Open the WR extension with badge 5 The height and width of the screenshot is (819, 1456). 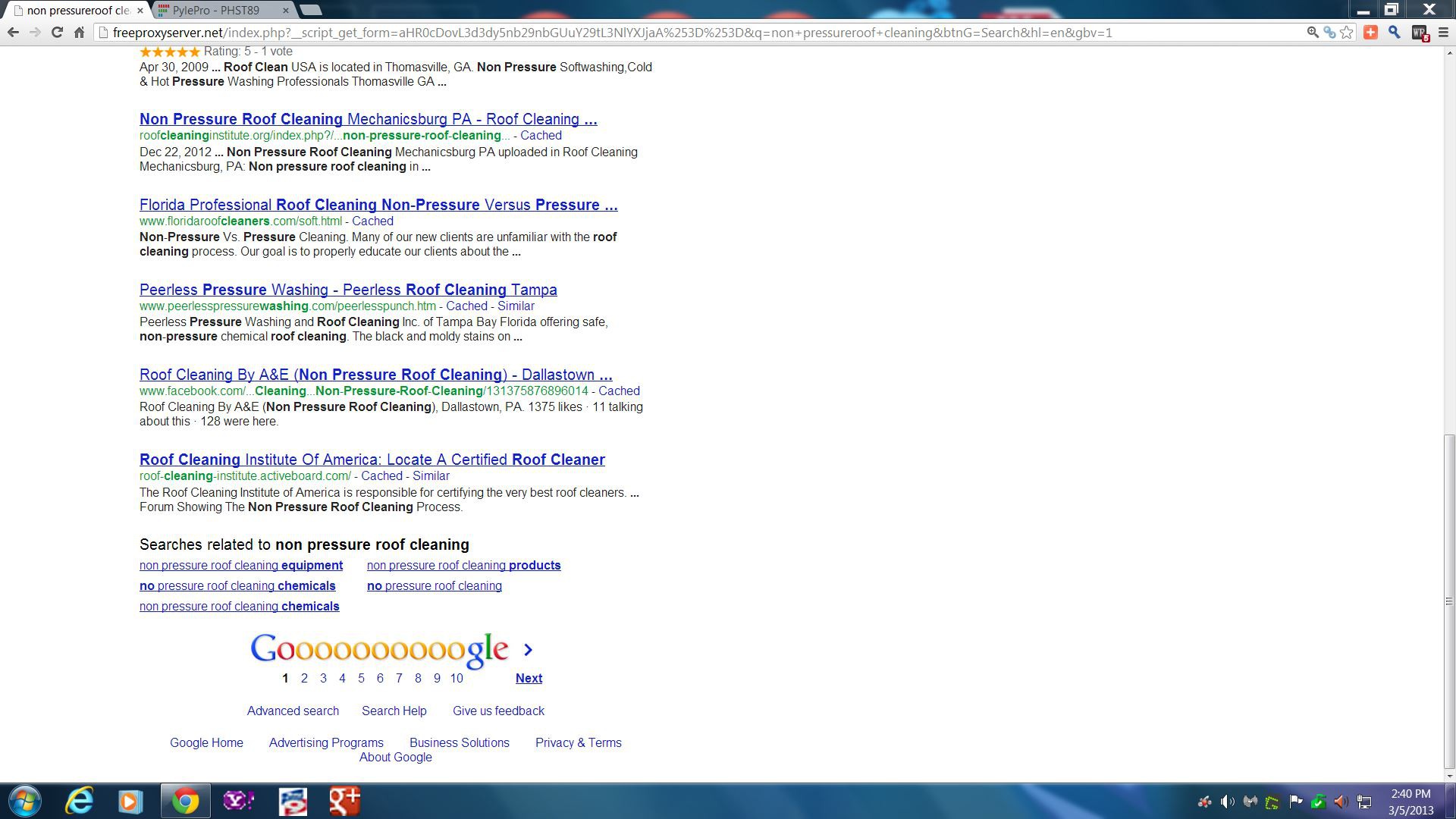coord(1419,33)
